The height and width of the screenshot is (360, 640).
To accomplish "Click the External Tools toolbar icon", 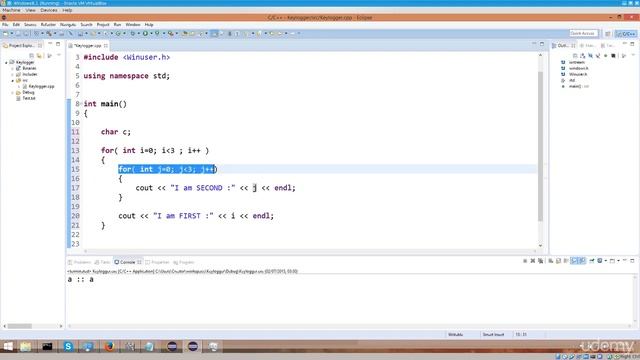I will point(170,33).
